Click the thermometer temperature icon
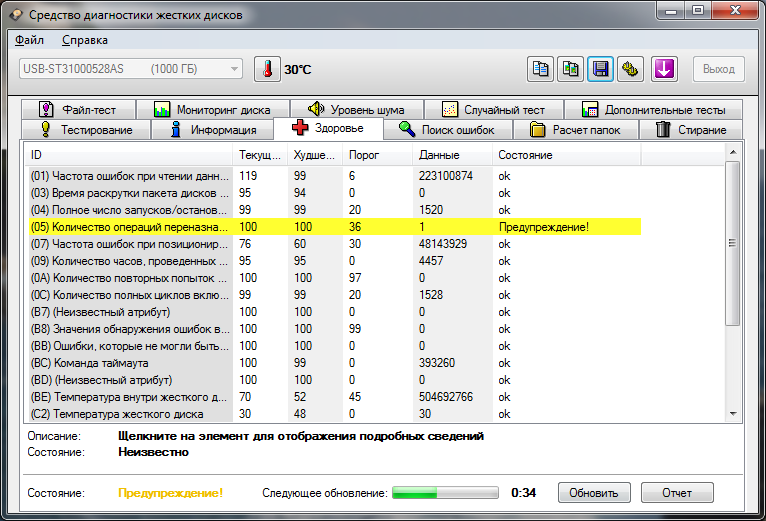Screen dimensions: 766x521 point(268,69)
